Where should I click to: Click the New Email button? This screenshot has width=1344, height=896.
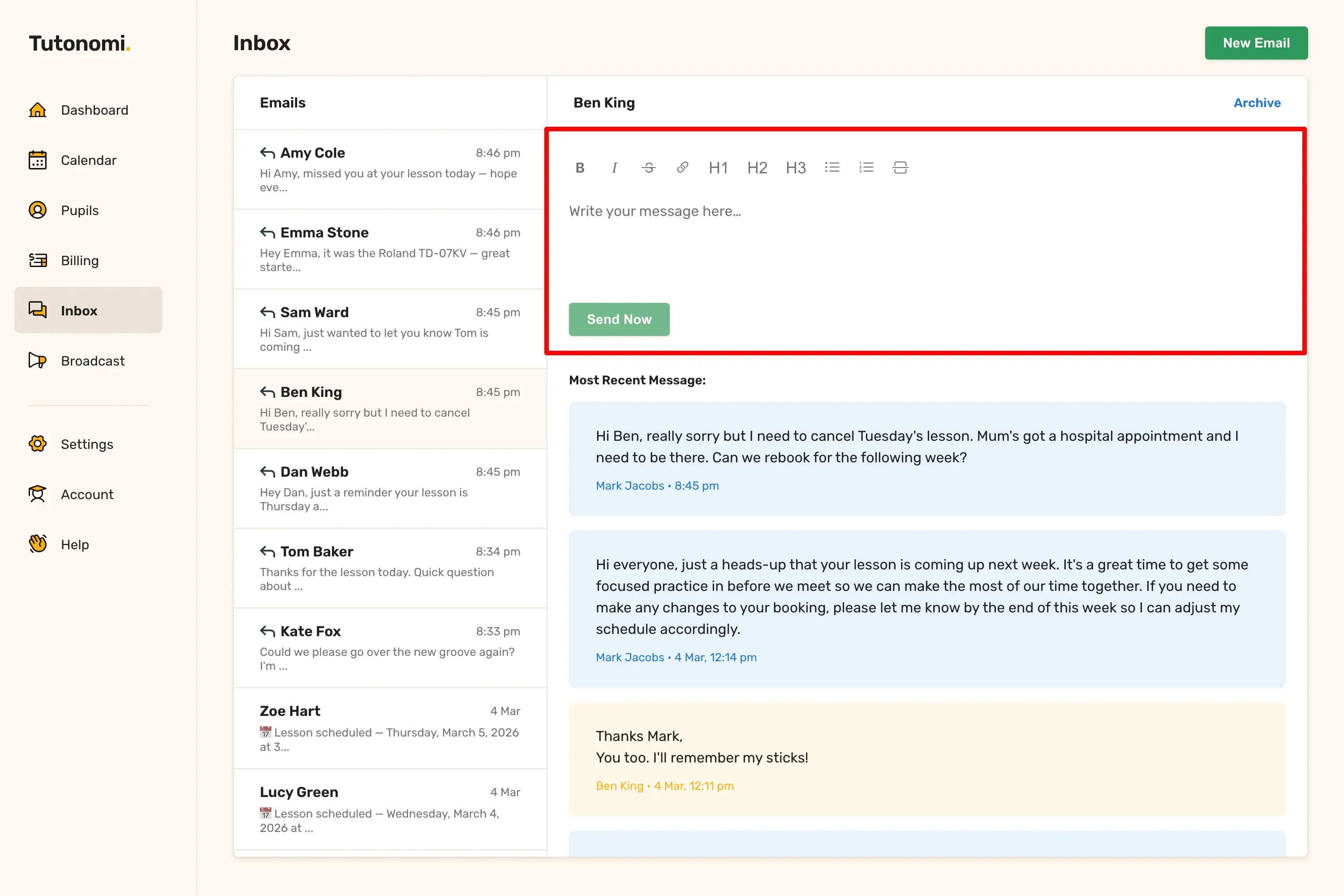[x=1255, y=43]
